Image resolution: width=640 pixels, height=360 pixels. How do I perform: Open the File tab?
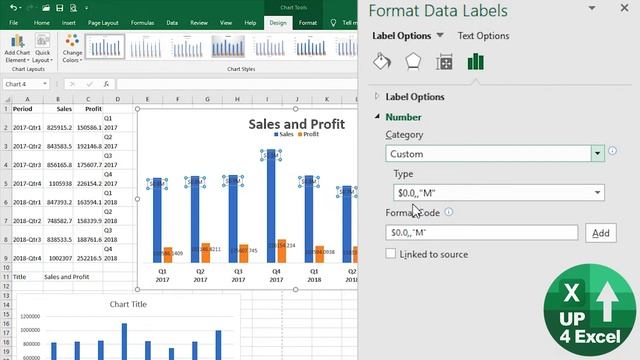tap(13, 23)
